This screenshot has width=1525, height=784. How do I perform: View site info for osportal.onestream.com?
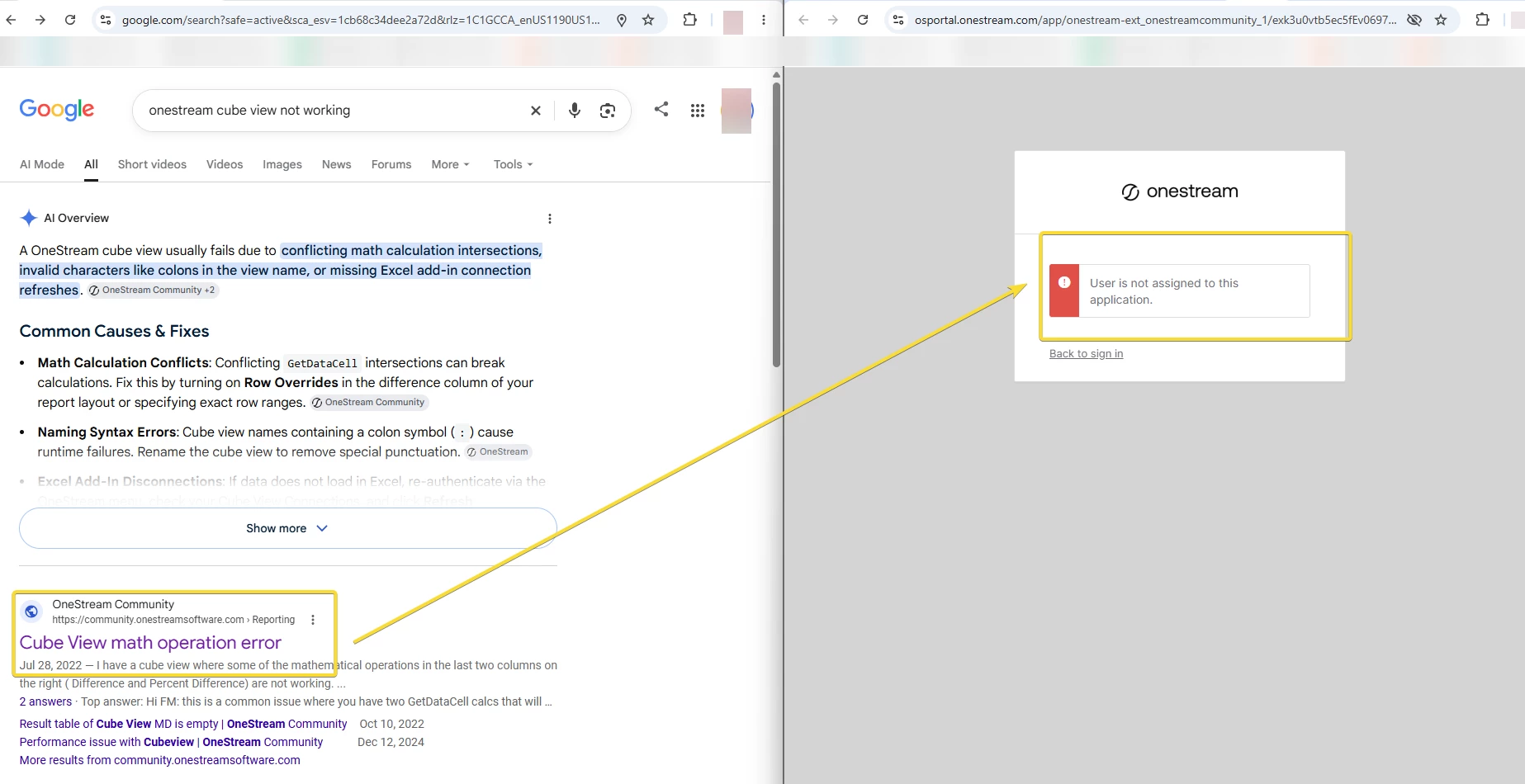point(898,20)
